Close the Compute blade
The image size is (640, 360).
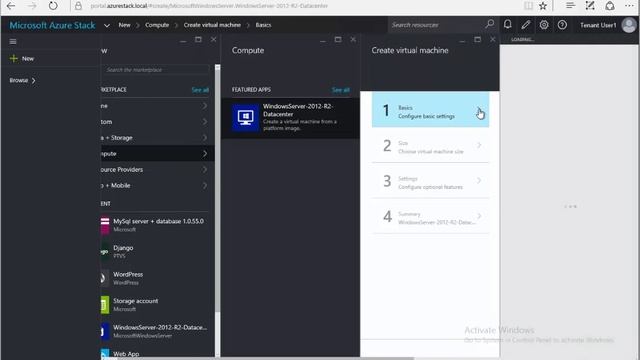[353, 40]
